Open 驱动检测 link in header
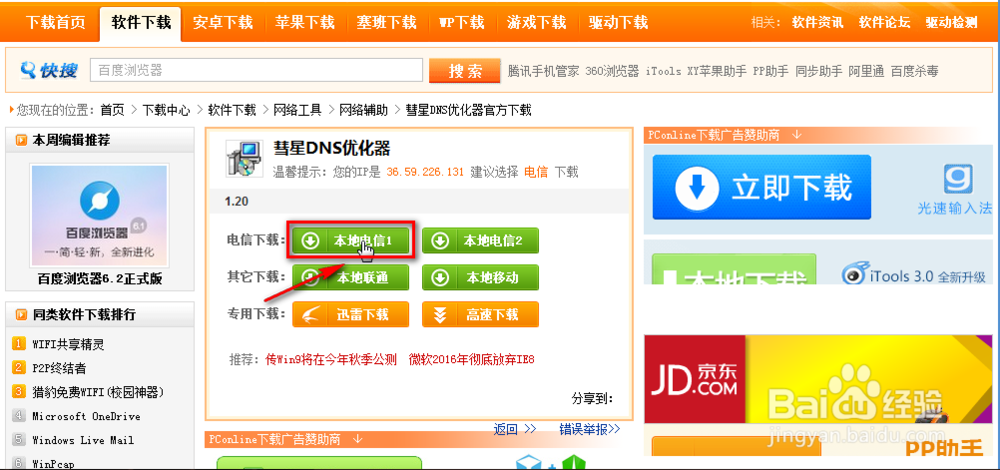1000x470 pixels. (x=952, y=23)
